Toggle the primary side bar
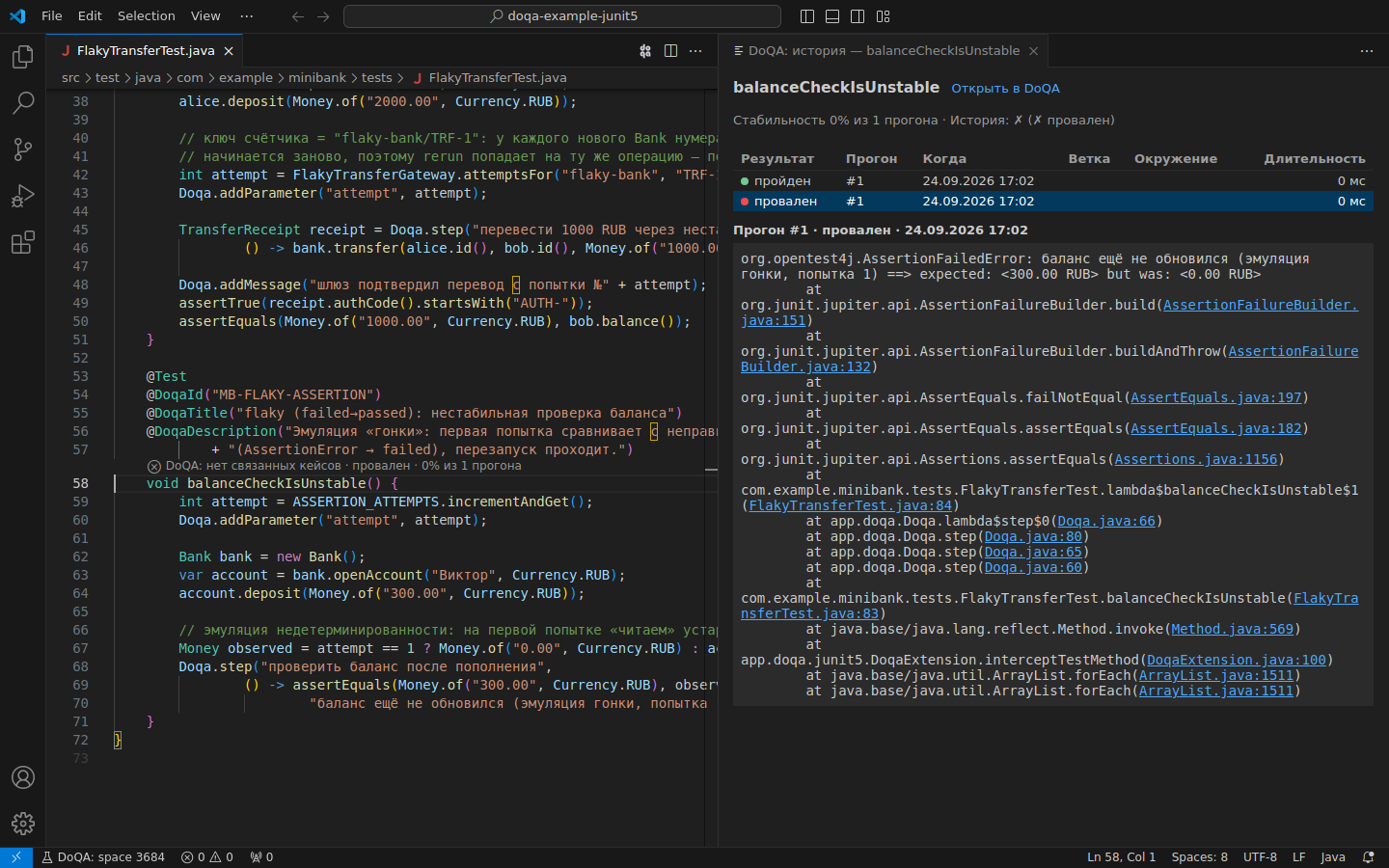This screenshot has width=1389, height=868. click(x=808, y=16)
